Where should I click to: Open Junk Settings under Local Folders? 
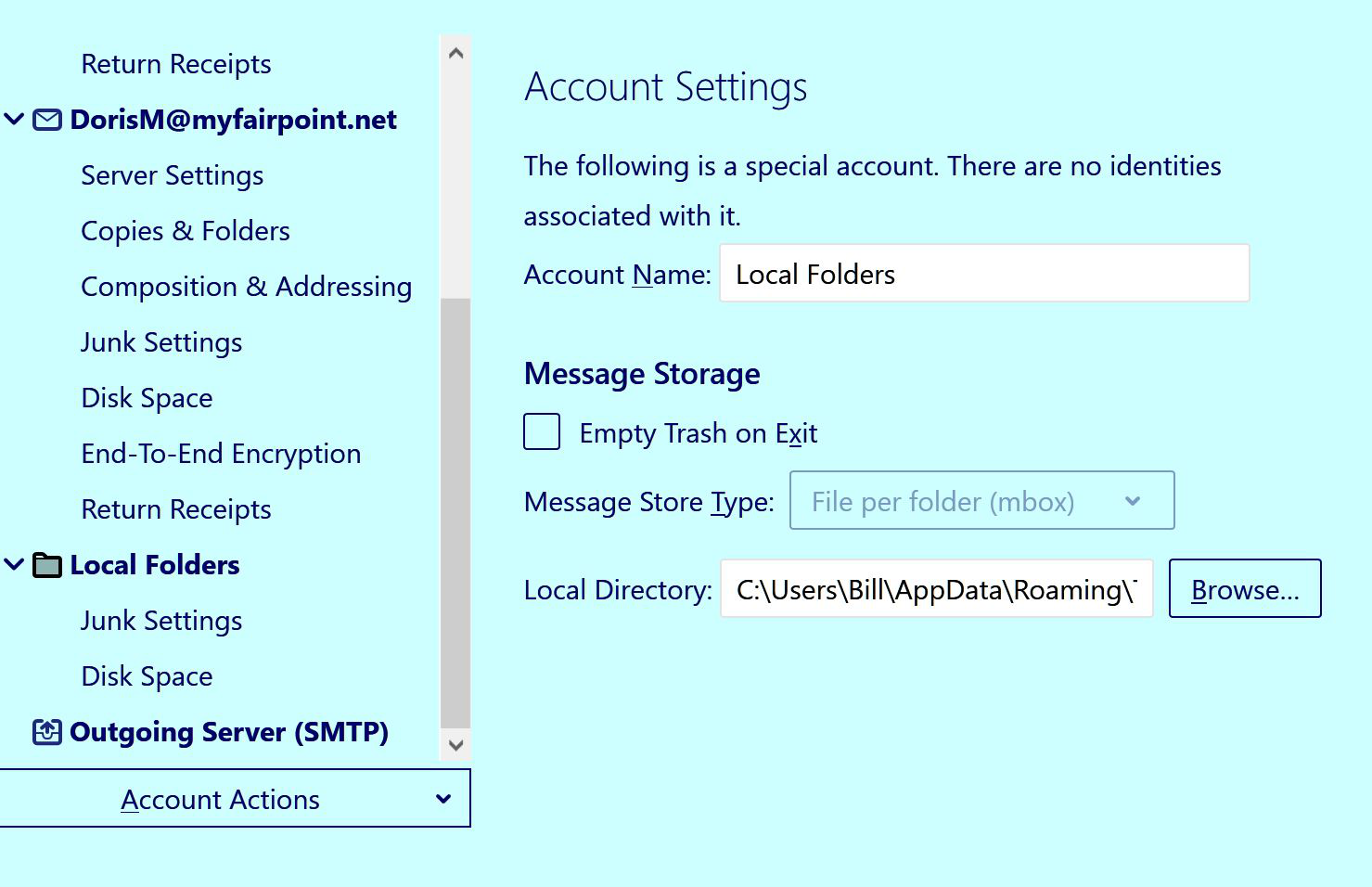[x=161, y=621]
